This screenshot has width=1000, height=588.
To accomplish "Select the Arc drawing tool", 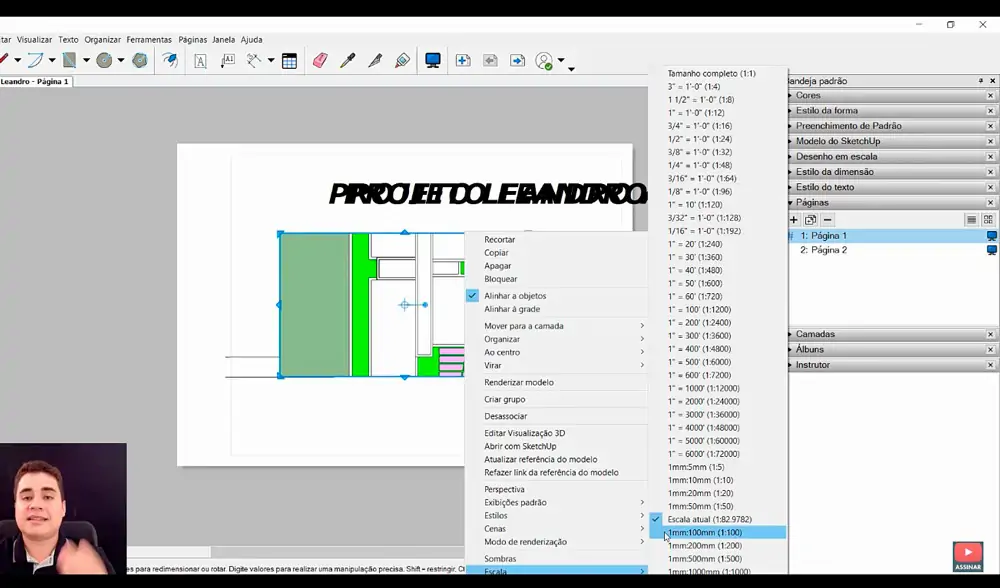I will pos(34,61).
